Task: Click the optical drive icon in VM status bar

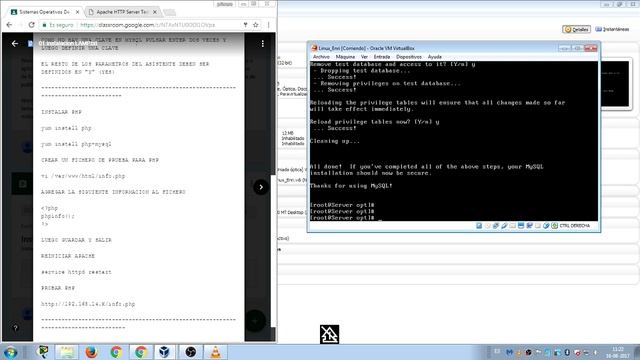Action: [x=488, y=226]
